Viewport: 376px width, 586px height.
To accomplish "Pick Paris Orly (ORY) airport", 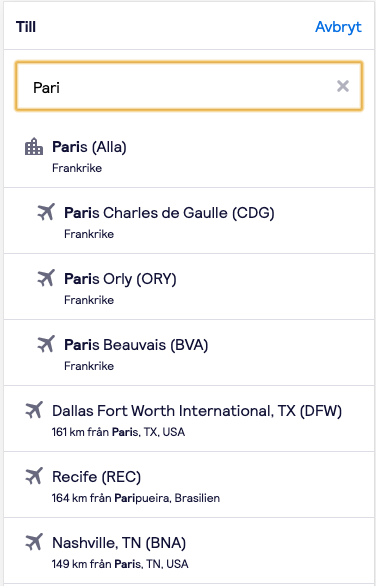I will coord(188,287).
